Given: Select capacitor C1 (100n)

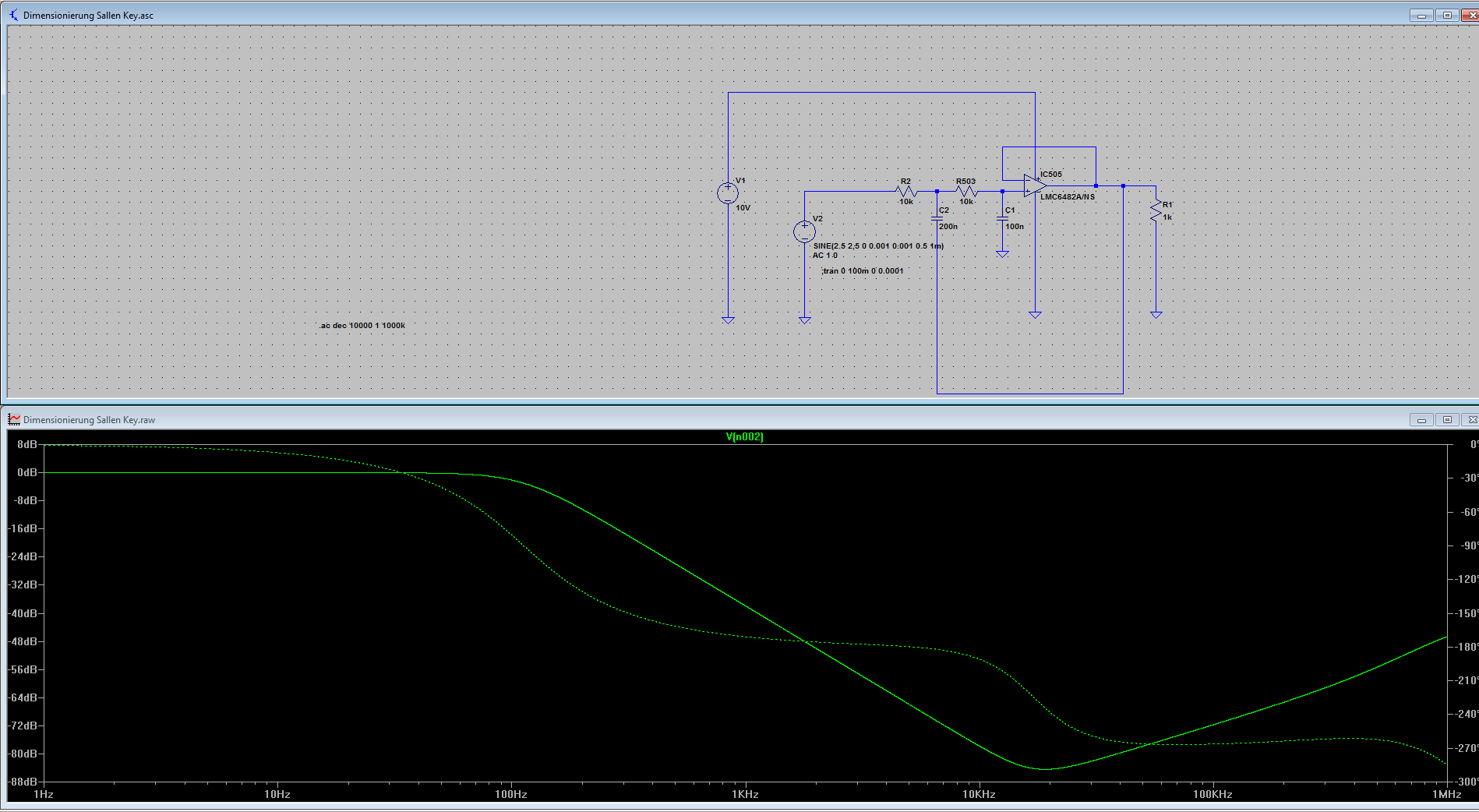Looking at the screenshot, I should point(1002,219).
